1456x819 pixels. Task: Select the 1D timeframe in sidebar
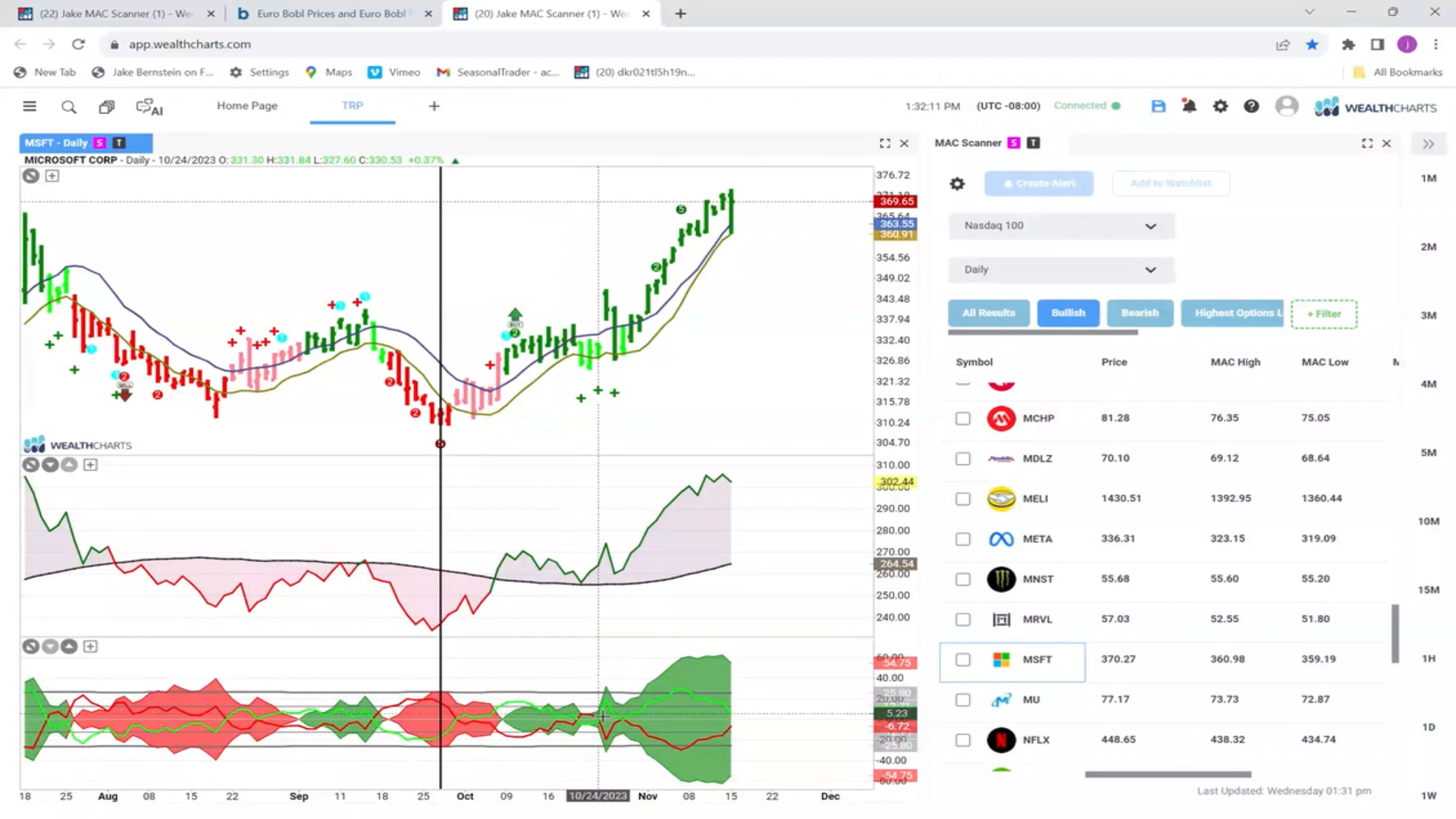tap(1429, 727)
